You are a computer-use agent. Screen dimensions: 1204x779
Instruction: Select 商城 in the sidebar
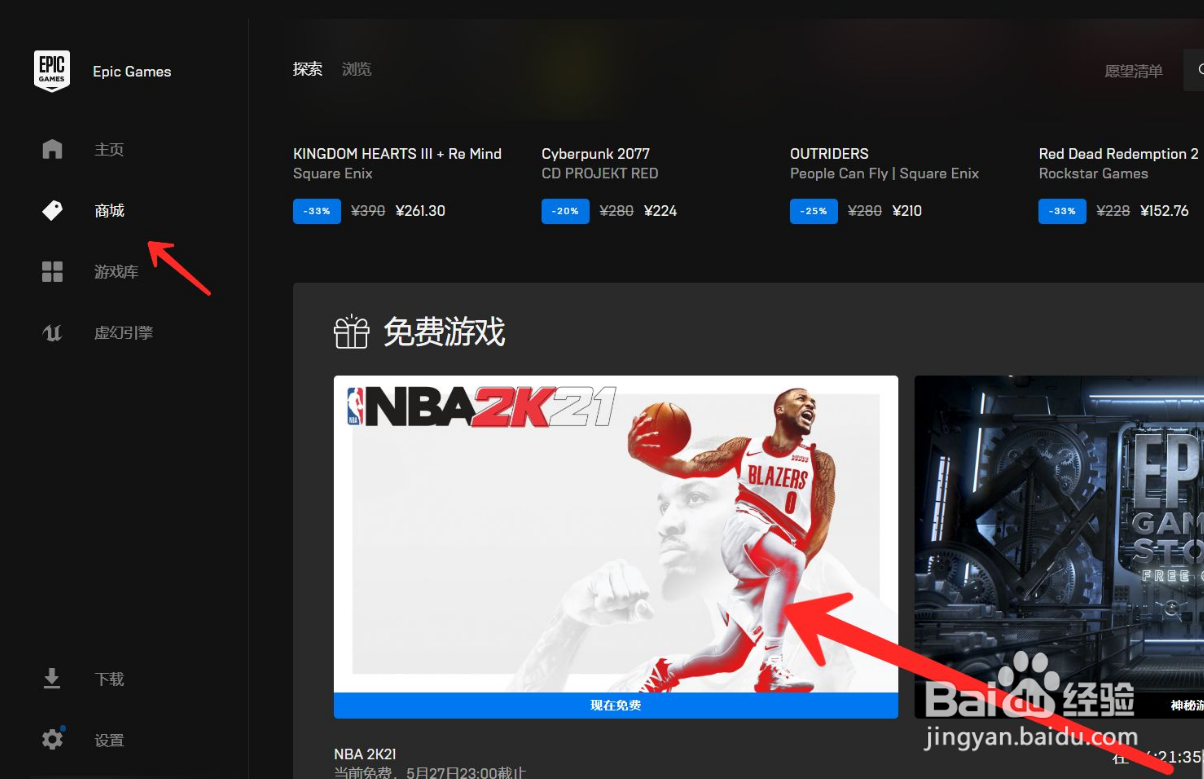click(109, 211)
